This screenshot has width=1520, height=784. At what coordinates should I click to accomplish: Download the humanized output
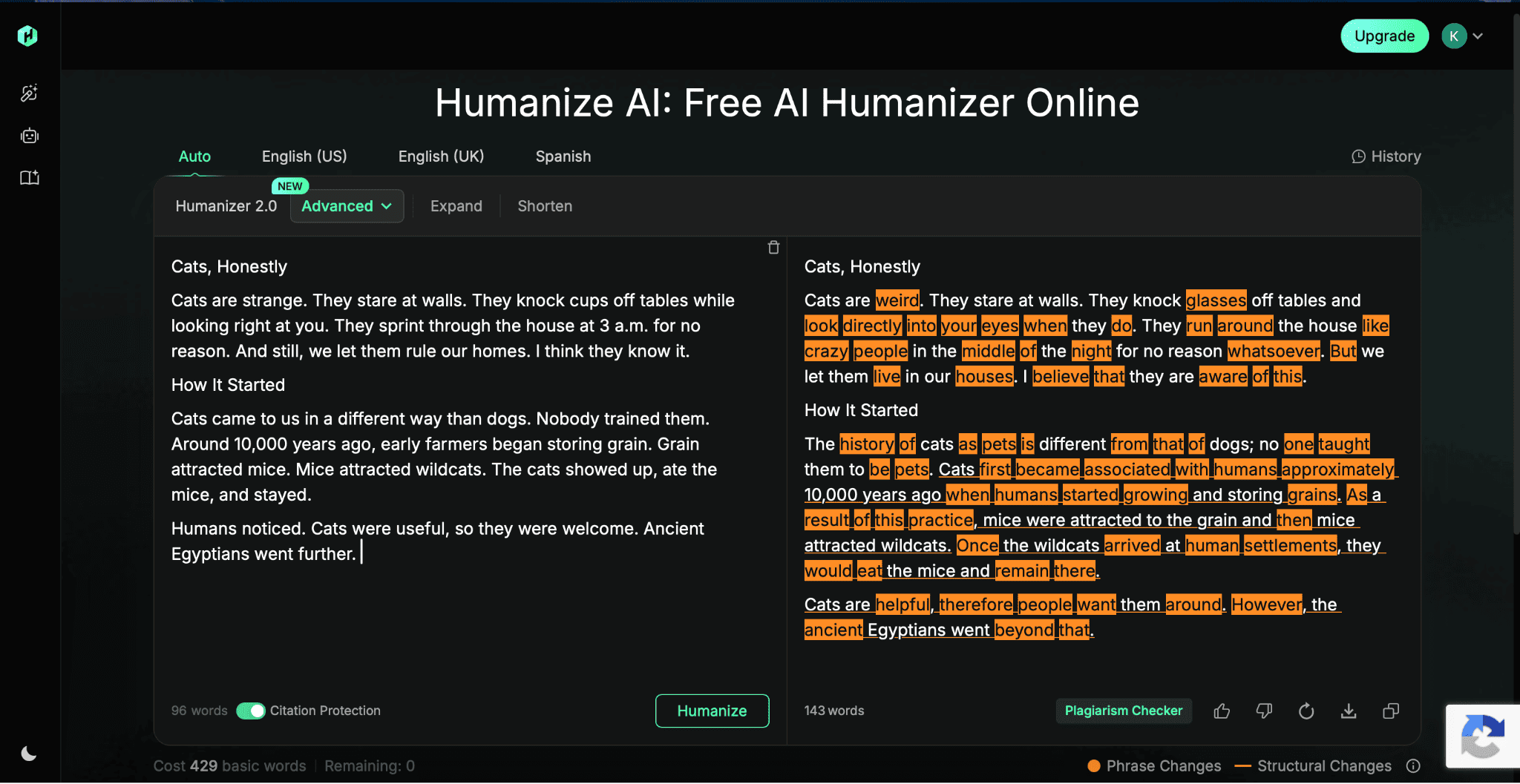point(1349,711)
